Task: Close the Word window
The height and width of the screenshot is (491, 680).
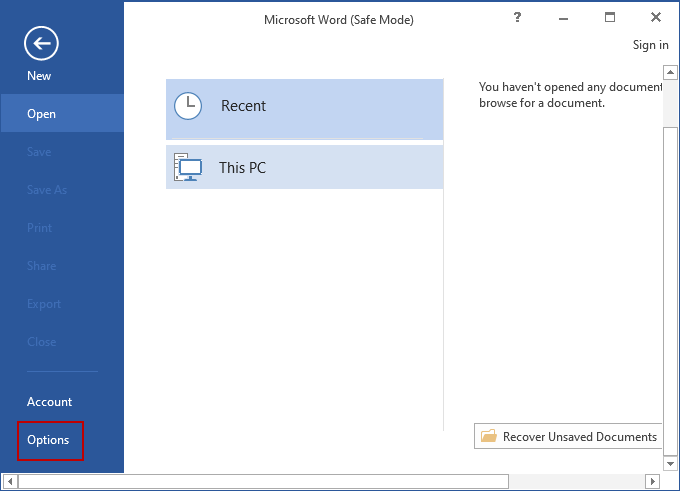Action: 656,17
